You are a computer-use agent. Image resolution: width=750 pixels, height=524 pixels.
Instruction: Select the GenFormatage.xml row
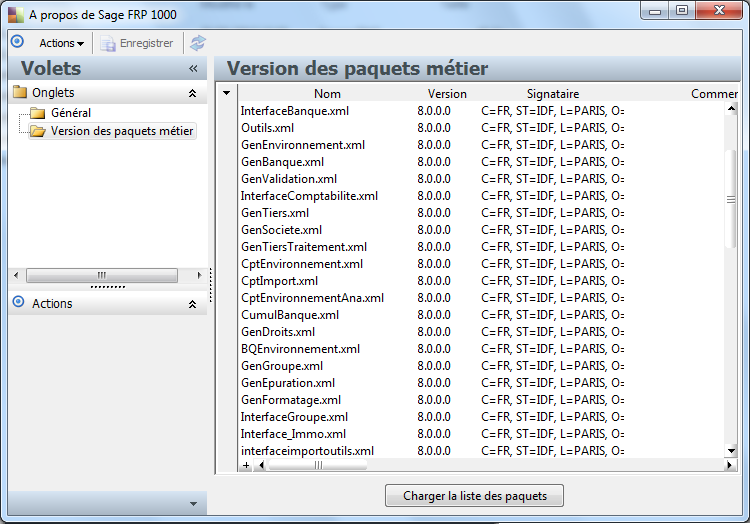[x=481, y=400]
